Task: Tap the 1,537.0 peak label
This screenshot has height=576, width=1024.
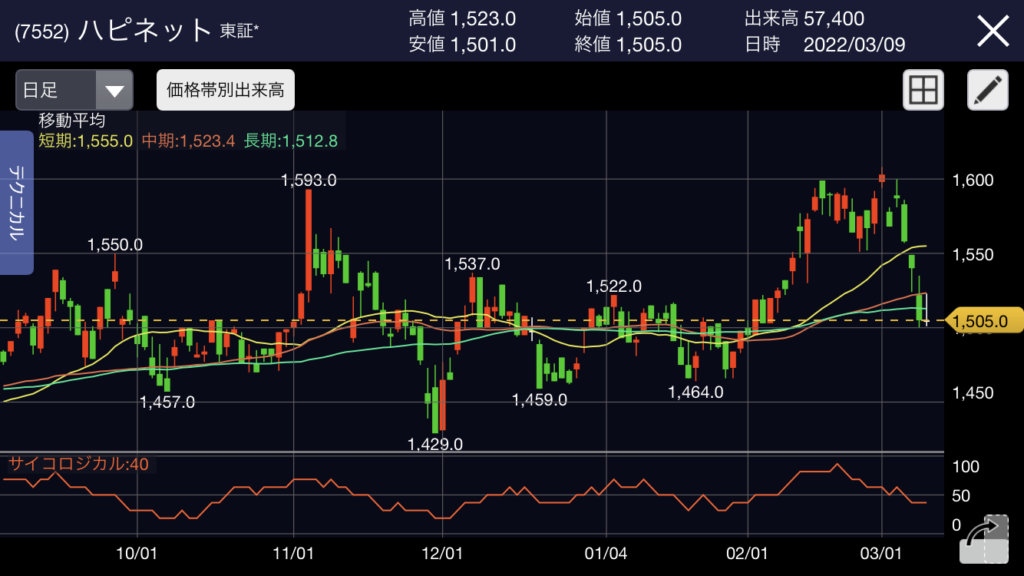Action: click(472, 264)
